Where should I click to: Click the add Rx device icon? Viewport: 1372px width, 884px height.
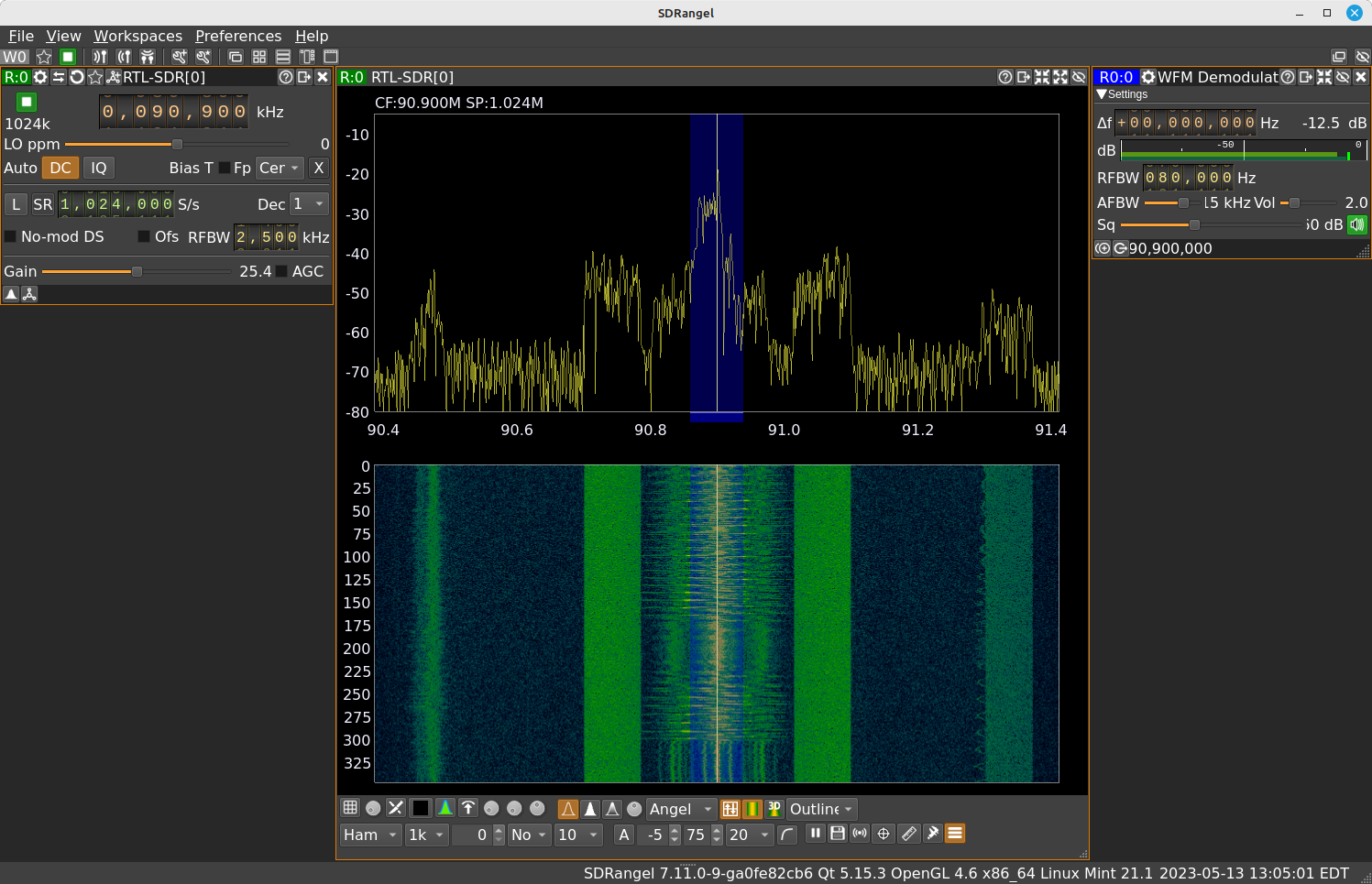pos(100,57)
